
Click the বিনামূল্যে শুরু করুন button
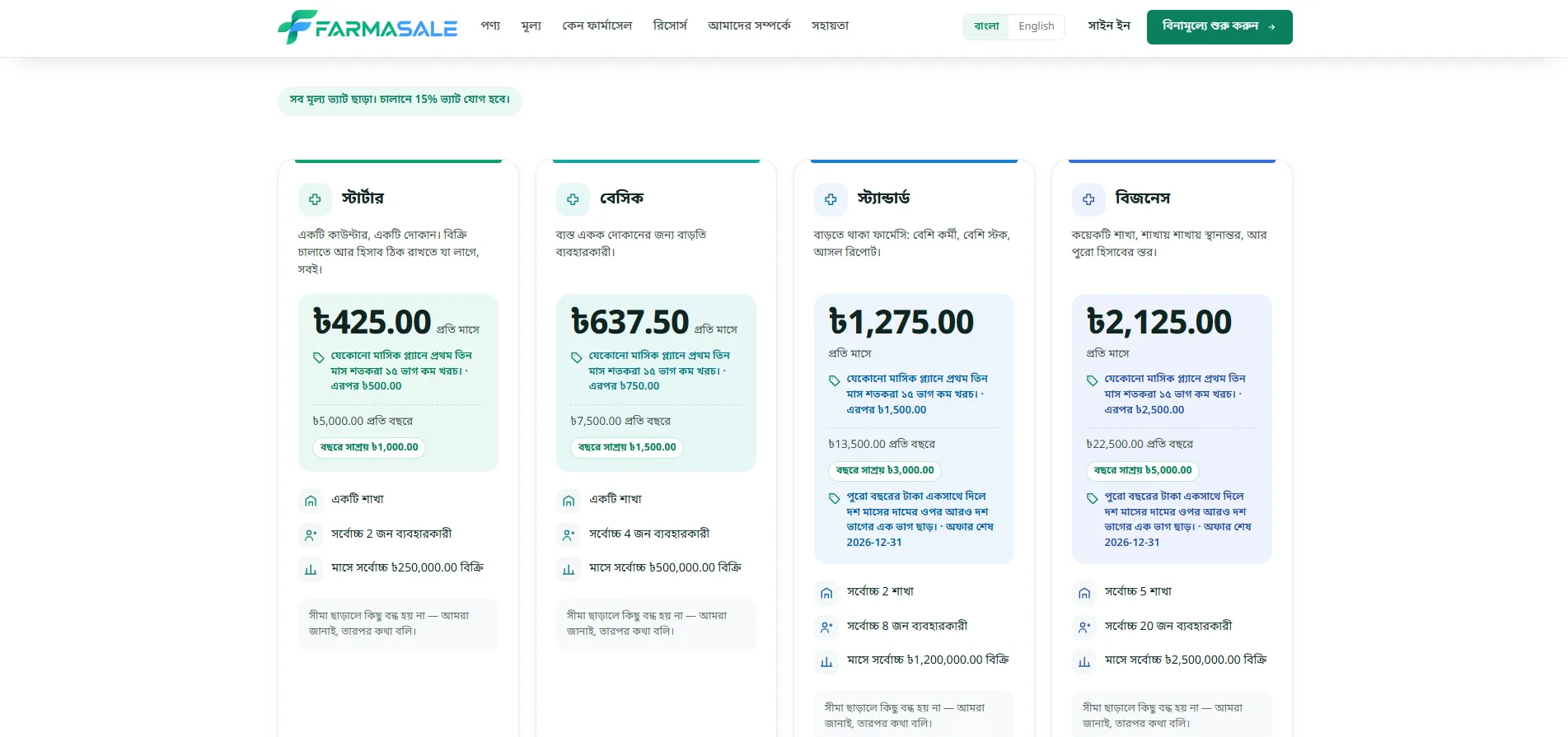coord(1219,27)
